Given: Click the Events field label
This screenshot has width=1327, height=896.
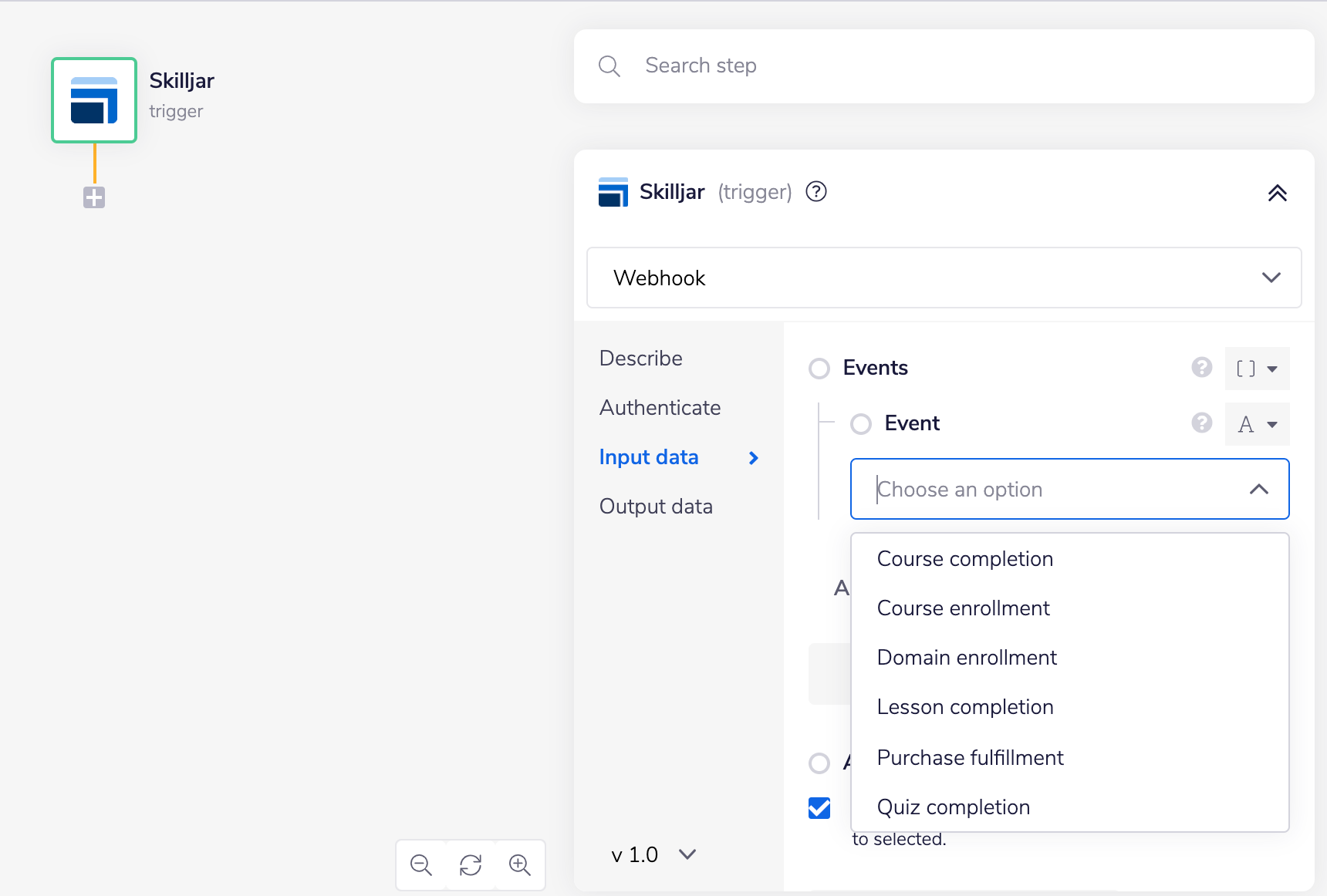Looking at the screenshot, I should point(876,368).
